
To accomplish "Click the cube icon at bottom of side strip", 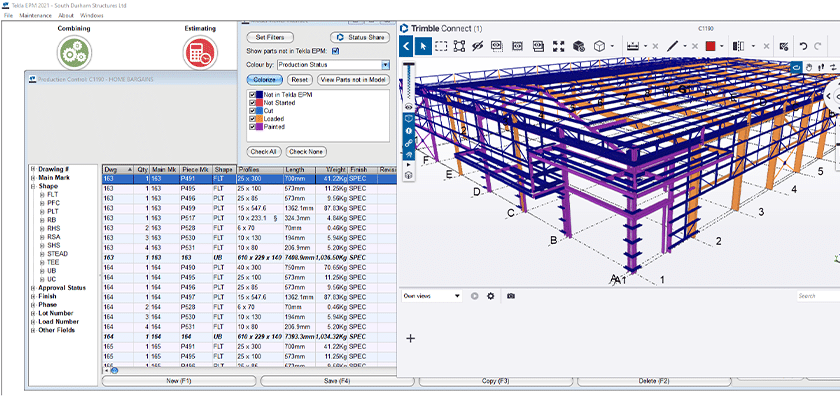I will (x=409, y=175).
